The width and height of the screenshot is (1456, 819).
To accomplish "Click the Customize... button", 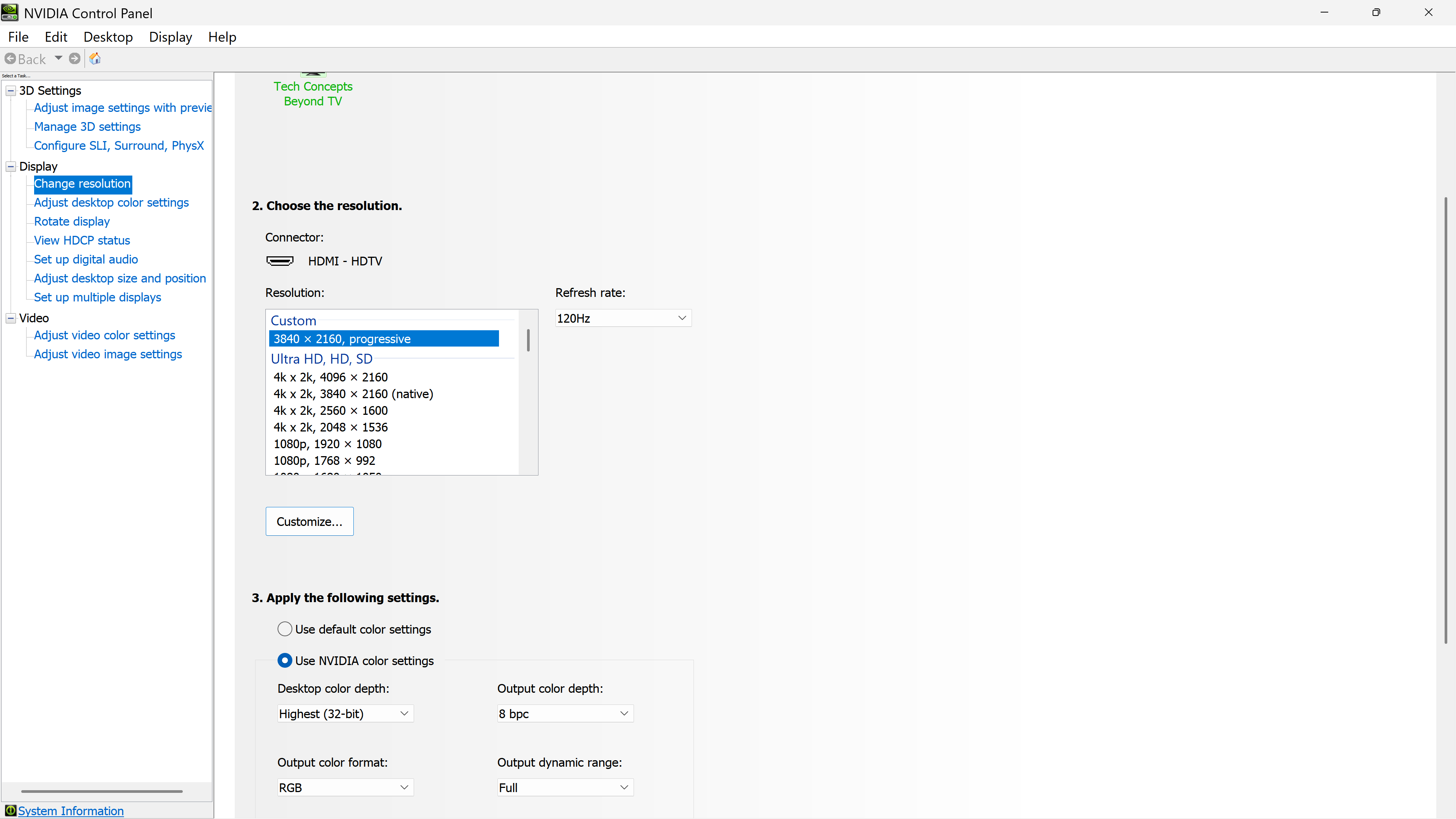I will 310,521.
